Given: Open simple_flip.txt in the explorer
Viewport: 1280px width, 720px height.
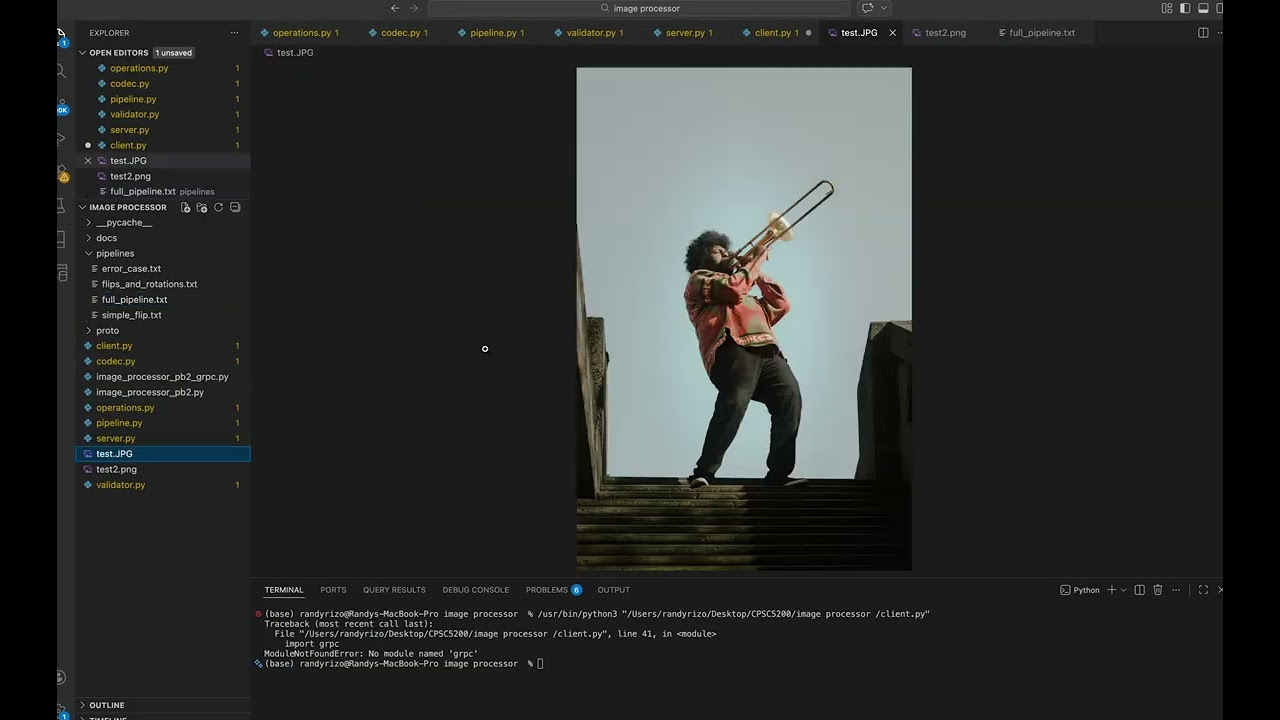Looking at the screenshot, I should tap(131, 315).
